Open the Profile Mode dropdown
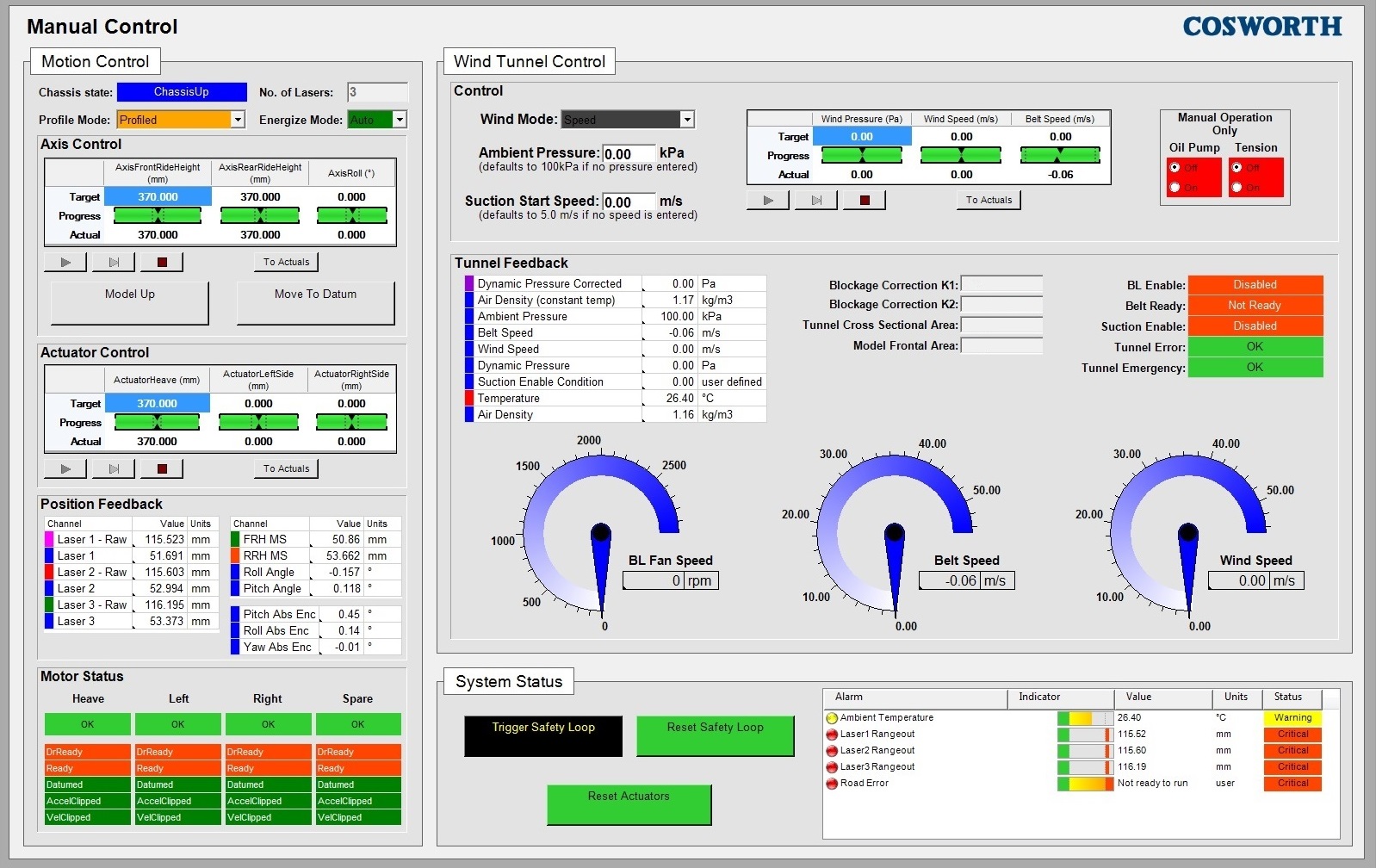Viewport: 1376px width, 868px height. coord(238,120)
